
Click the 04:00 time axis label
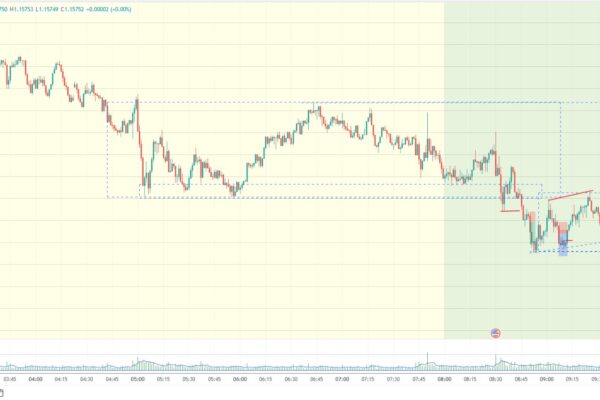click(36, 379)
